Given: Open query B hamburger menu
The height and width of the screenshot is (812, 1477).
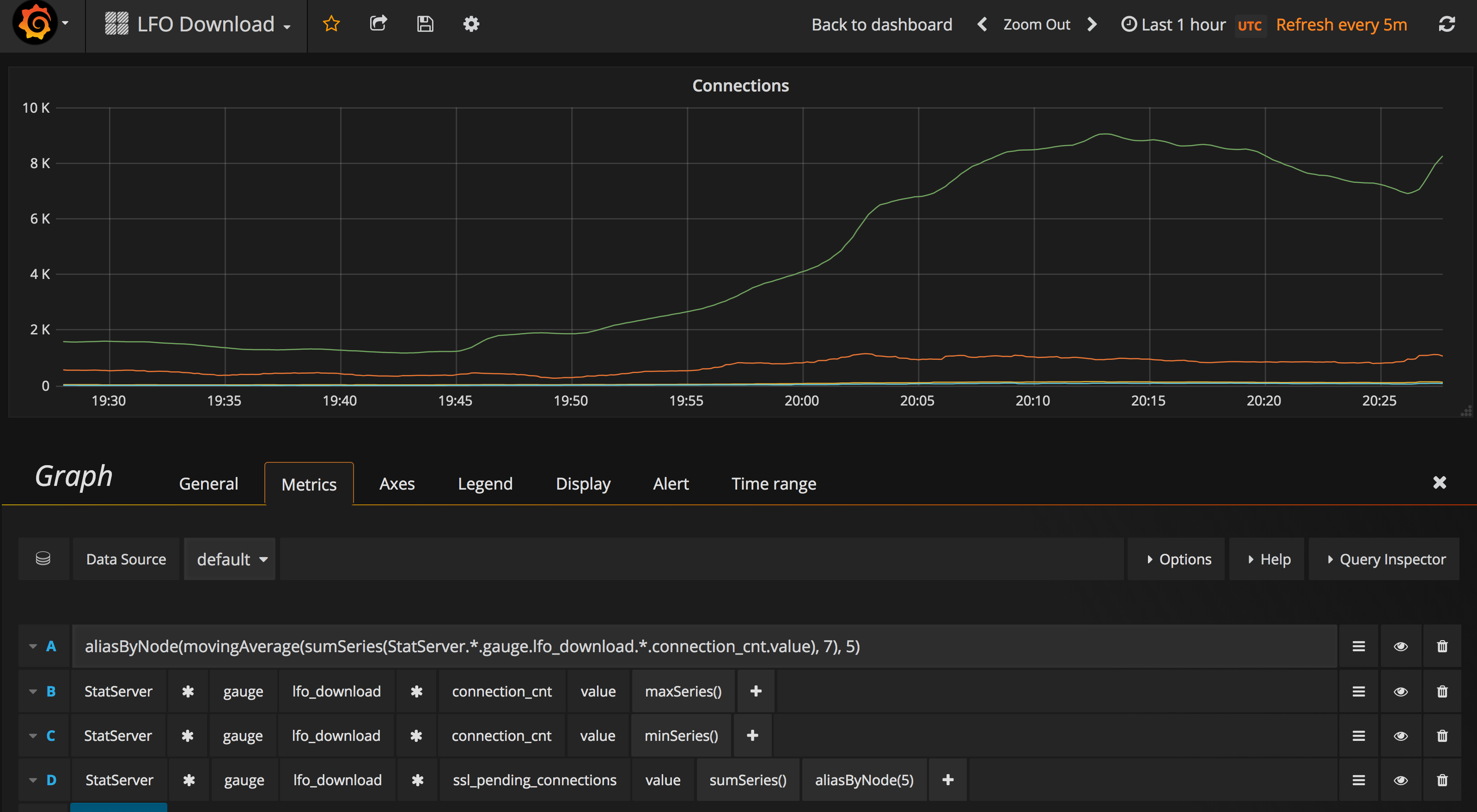Looking at the screenshot, I should click(x=1358, y=691).
